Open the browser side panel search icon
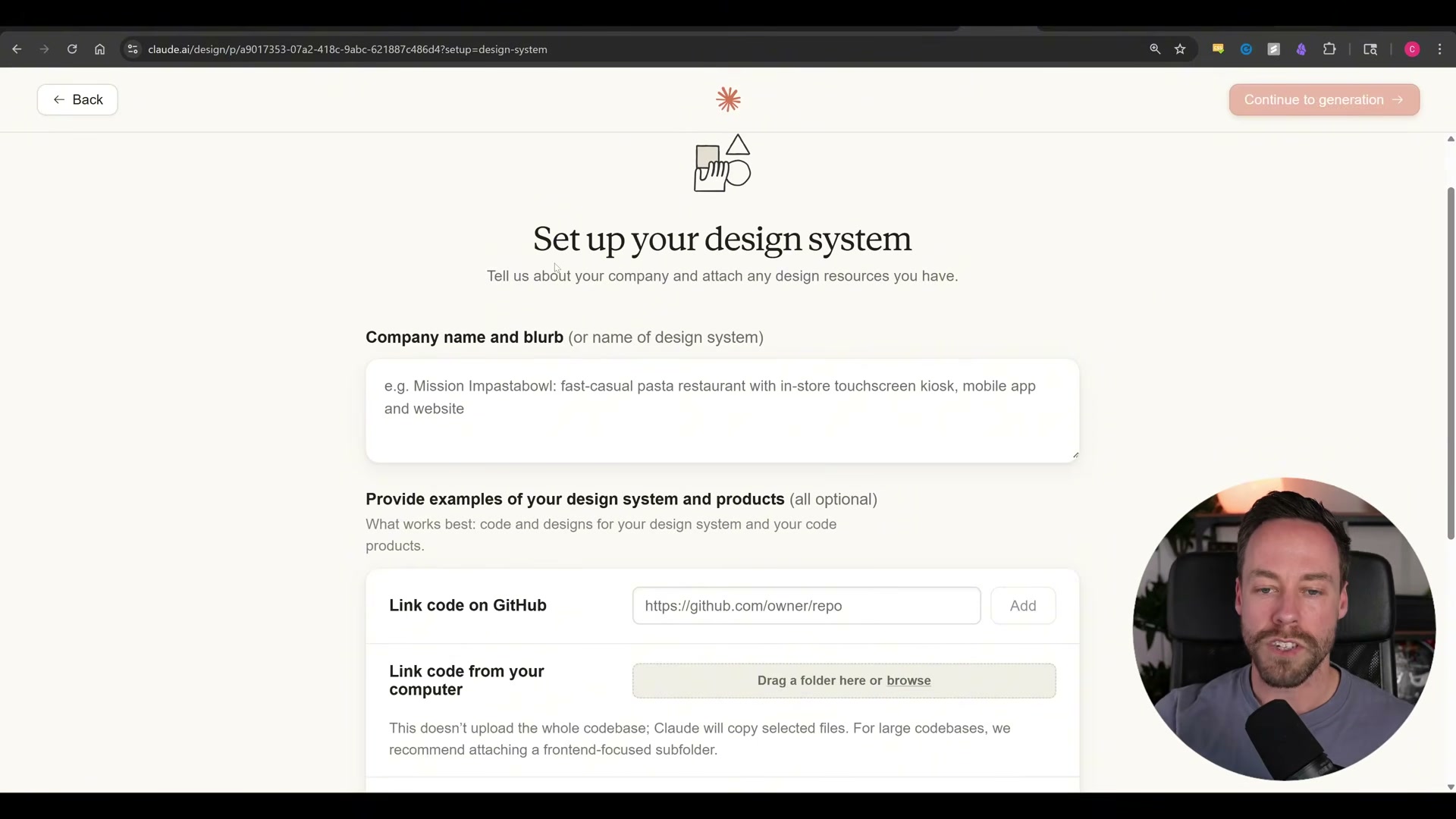1456x819 pixels. coord(1370,49)
